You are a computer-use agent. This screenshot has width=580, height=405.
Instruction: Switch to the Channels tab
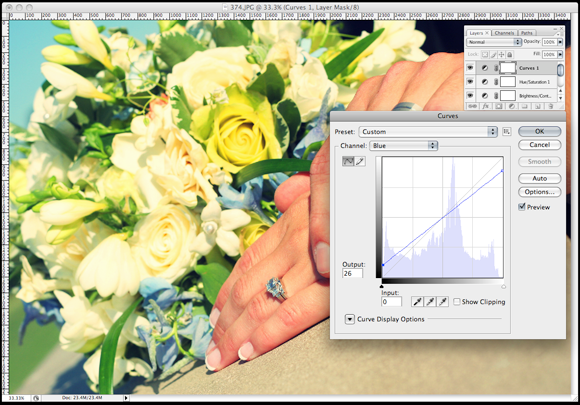click(504, 33)
